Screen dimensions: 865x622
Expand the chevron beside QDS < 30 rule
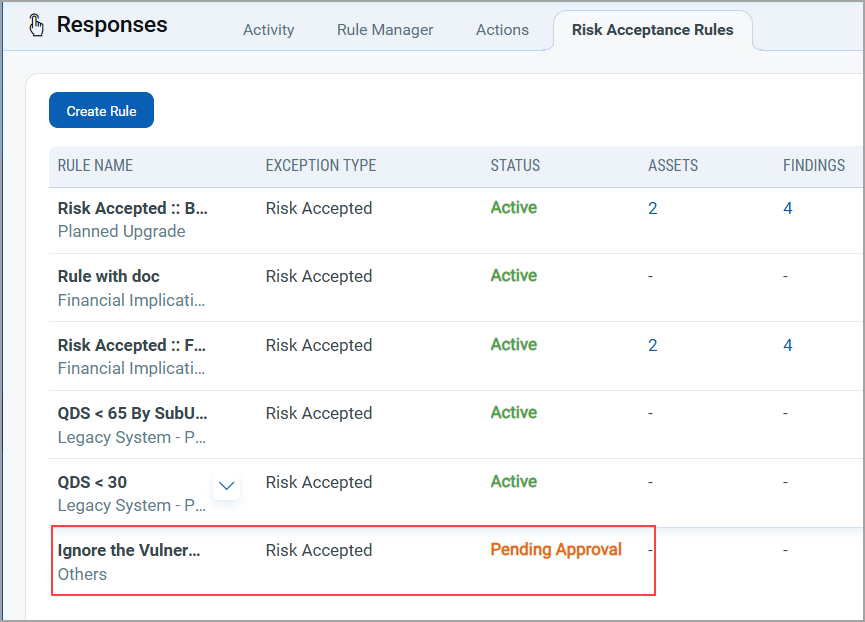click(227, 486)
